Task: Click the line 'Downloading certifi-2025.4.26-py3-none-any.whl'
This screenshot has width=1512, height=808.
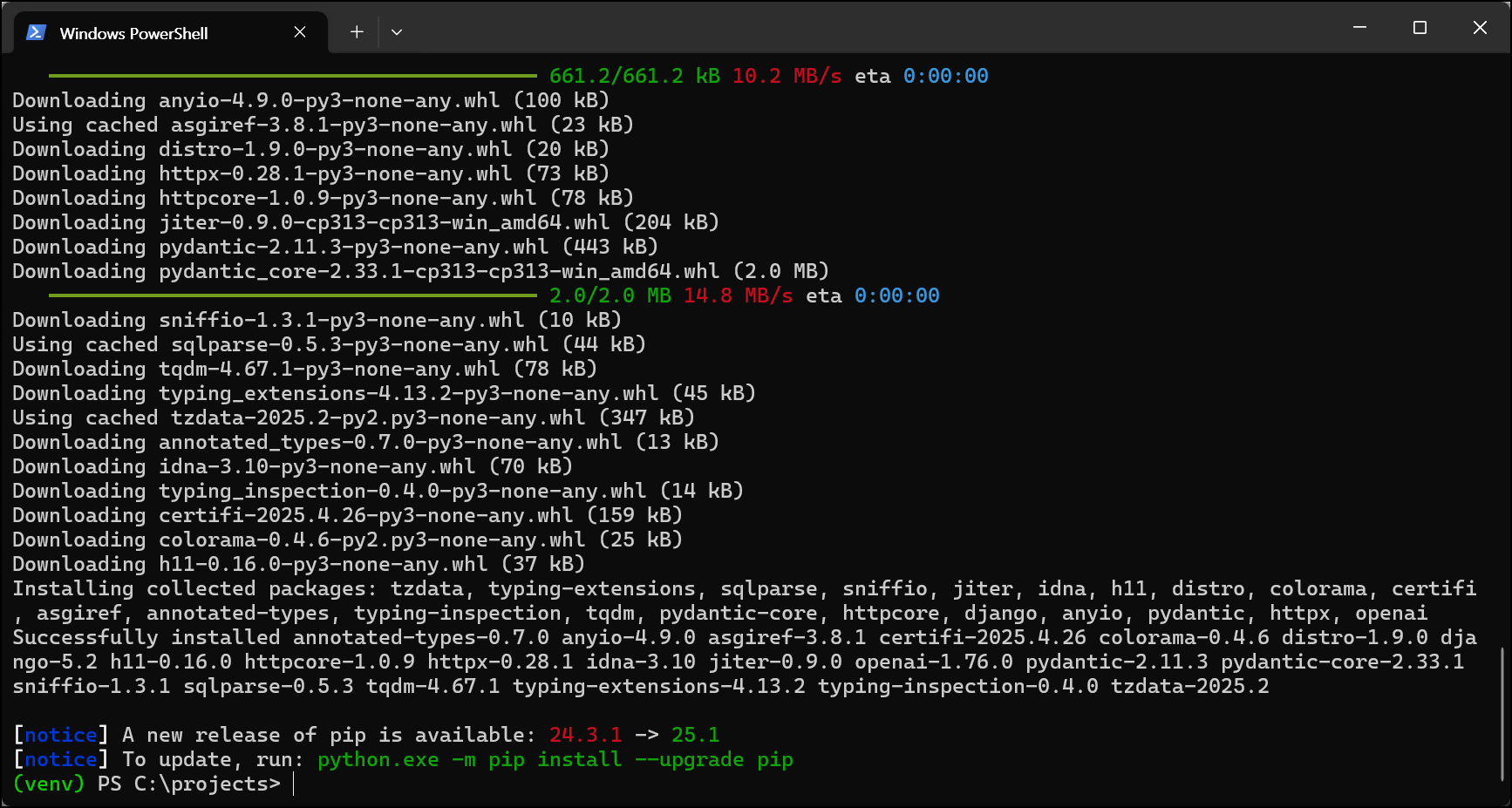Action: click(x=348, y=515)
